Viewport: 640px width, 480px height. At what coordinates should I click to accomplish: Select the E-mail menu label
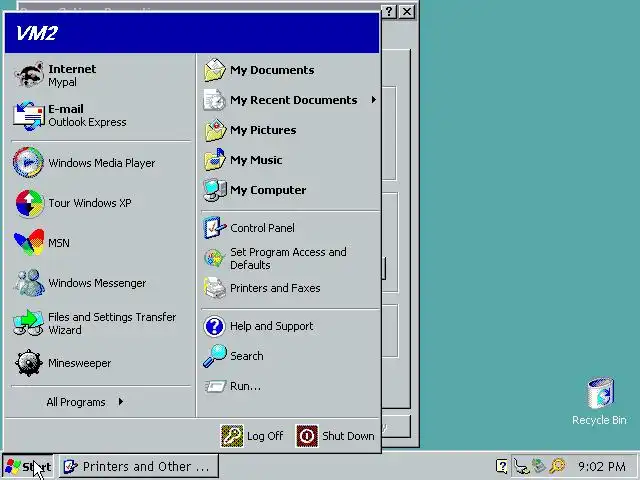click(66, 109)
